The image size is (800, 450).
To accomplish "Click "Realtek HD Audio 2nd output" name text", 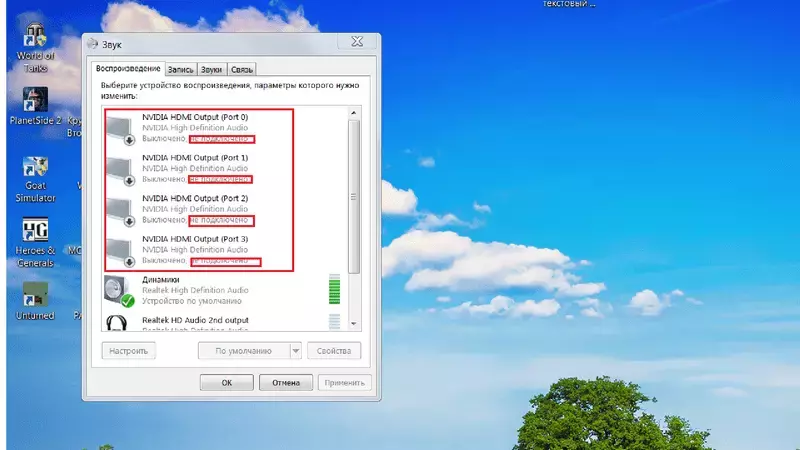I will pyautogui.click(x=195, y=320).
